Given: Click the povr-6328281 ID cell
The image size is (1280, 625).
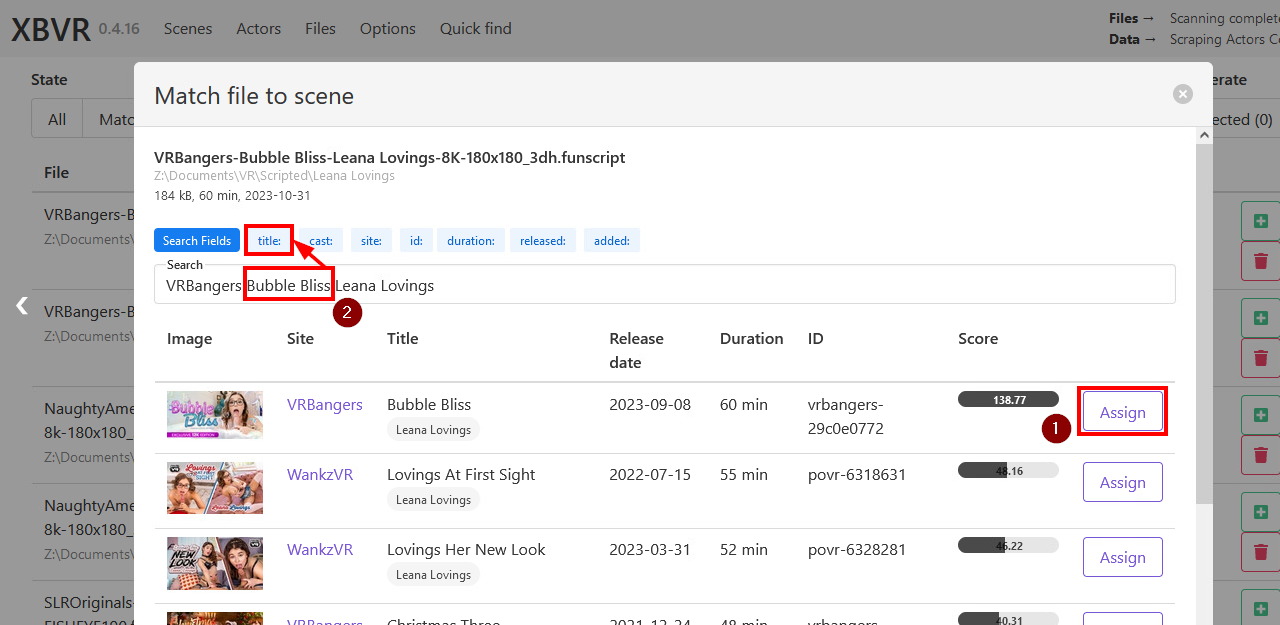Looking at the screenshot, I should coord(857,549).
